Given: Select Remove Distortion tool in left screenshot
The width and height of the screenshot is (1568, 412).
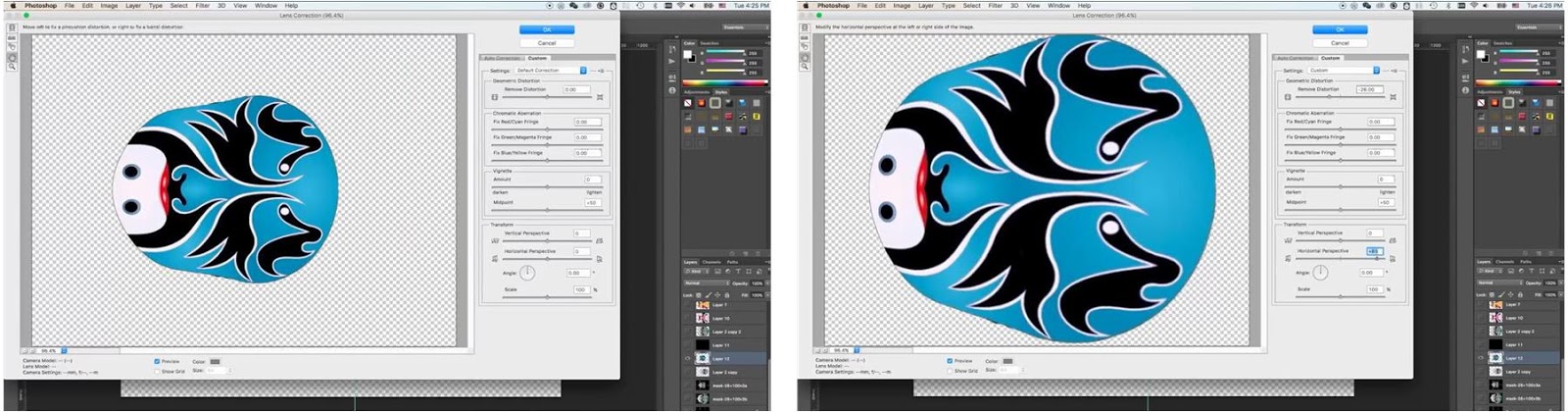Looking at the screenshot, I should [x=12, y=26].
